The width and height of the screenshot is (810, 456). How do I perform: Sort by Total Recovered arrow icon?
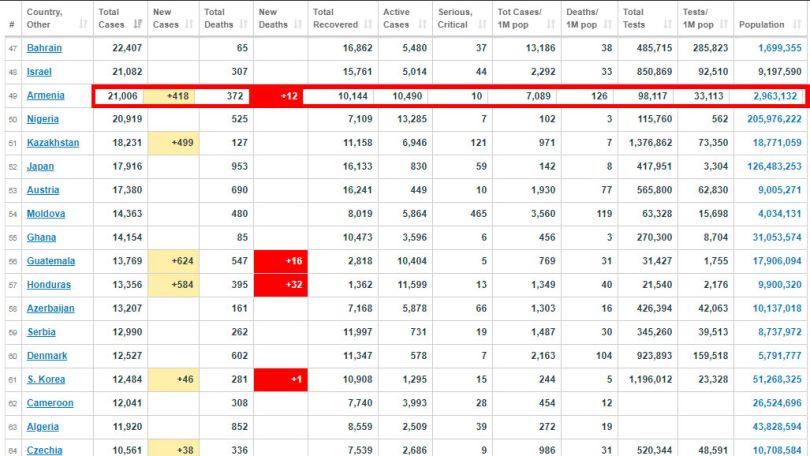(368, 24)
